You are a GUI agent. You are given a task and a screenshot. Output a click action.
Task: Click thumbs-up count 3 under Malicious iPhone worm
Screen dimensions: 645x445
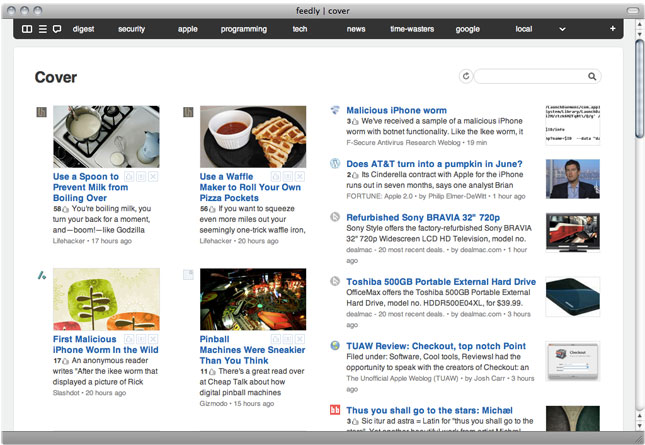(353, 121)
